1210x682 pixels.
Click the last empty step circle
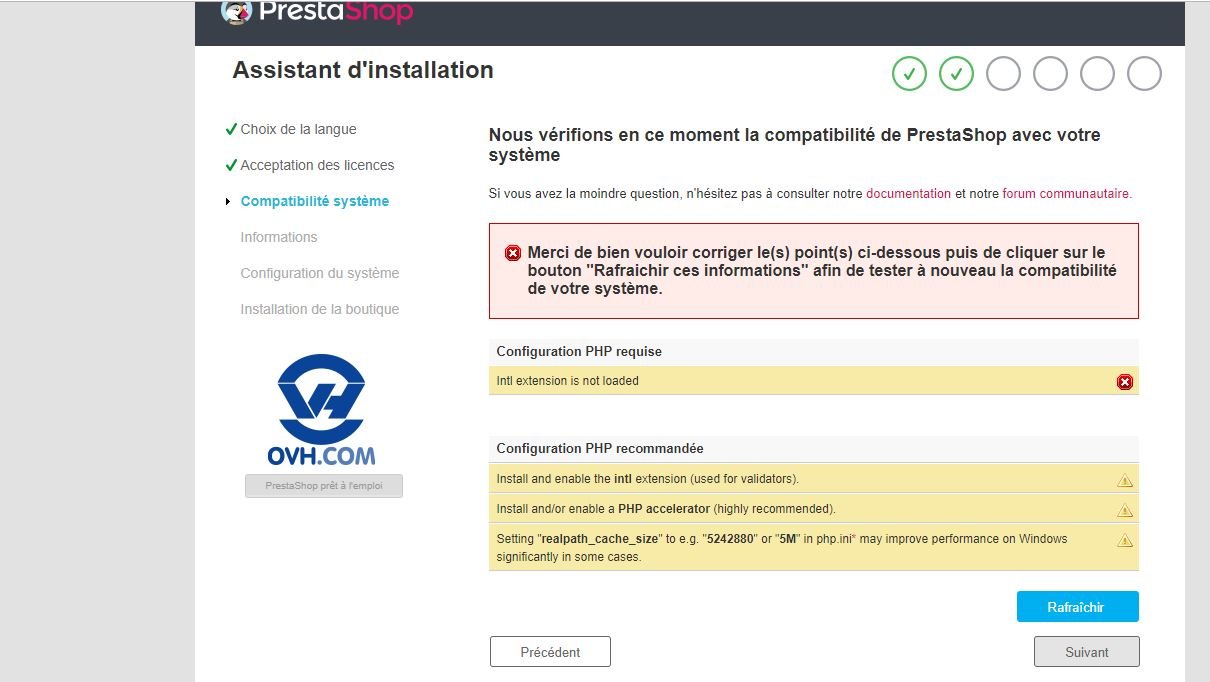pyautogui.click(x=1144, y=74)
